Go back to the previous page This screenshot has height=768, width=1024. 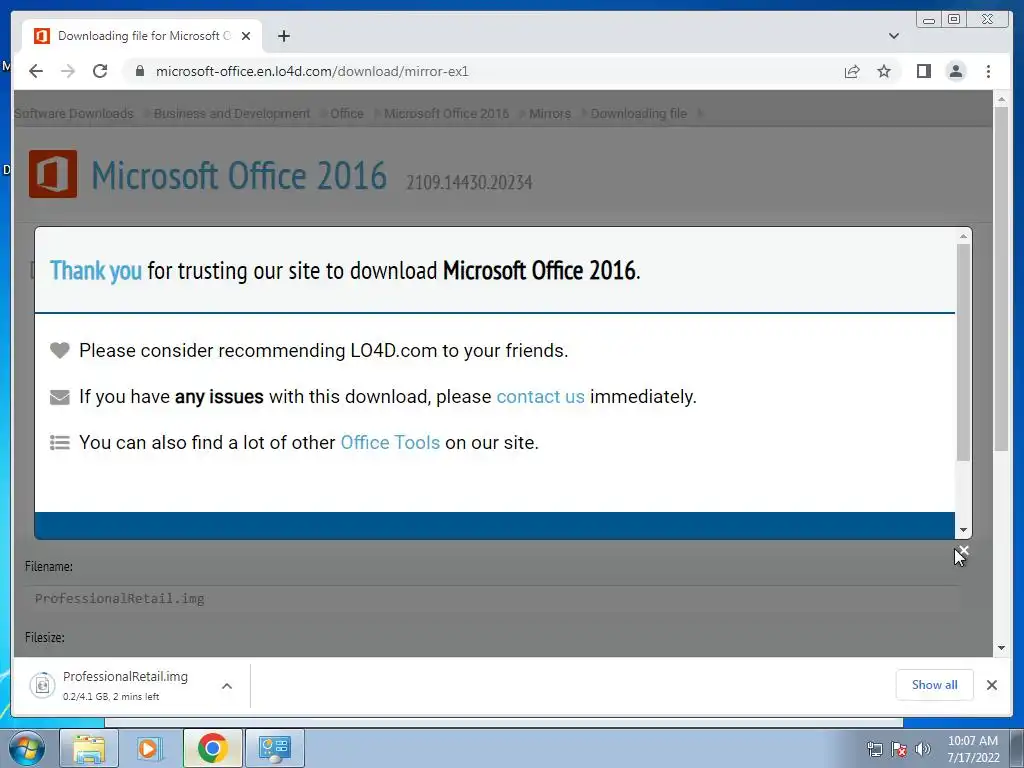pyautogui.click(x=36, y=71)
